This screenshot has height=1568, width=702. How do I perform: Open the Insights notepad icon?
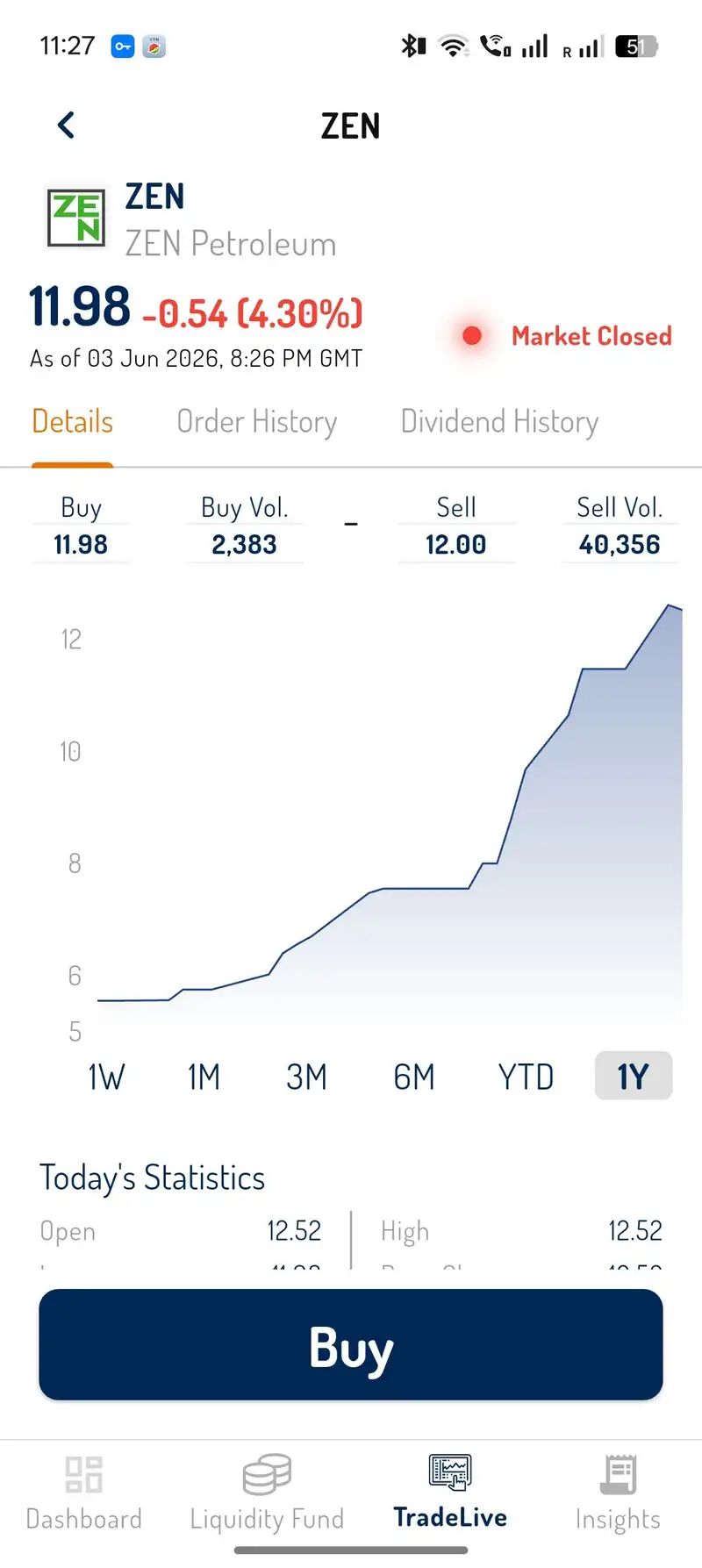tap(618, 1474)
